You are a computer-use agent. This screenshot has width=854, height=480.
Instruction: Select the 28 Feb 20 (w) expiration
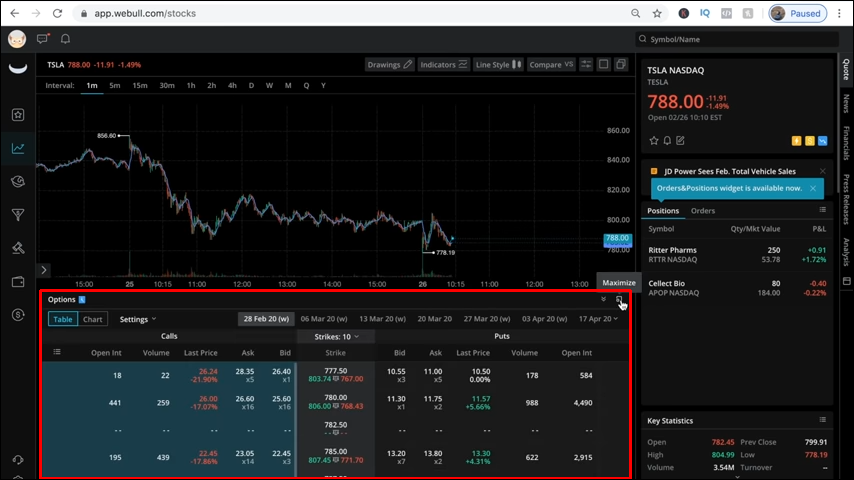click(x=266, y=319)
